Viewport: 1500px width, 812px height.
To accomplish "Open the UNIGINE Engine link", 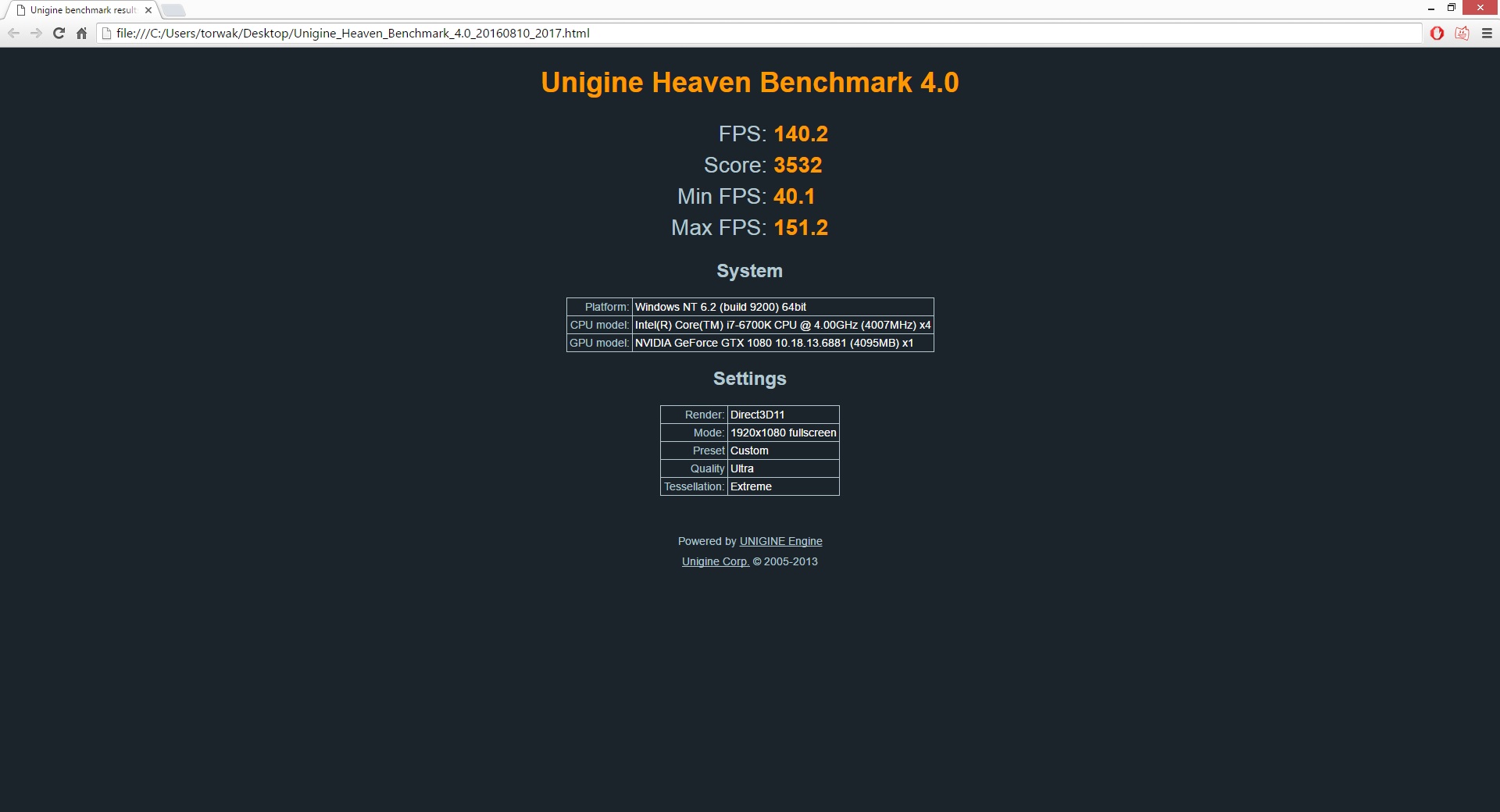I will [x=780, y=541].
